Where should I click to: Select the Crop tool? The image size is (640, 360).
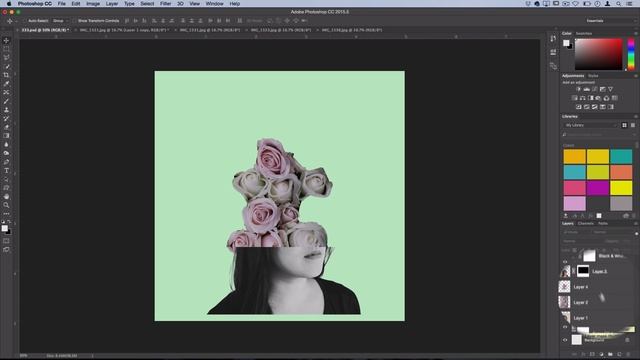coord(6,75)
